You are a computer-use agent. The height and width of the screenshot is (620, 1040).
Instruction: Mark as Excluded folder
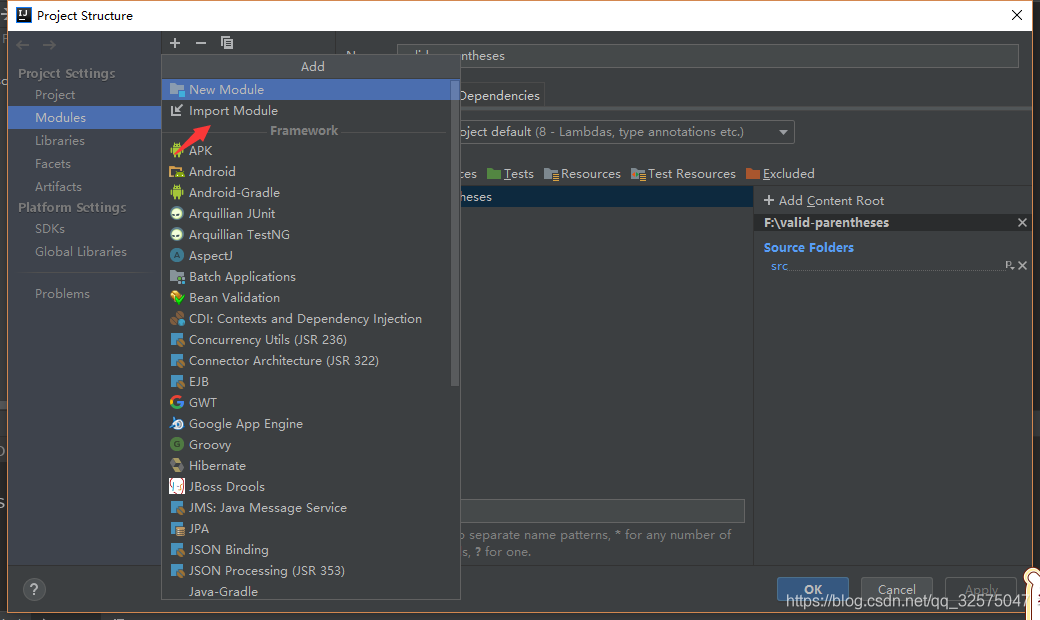(780, 174)
